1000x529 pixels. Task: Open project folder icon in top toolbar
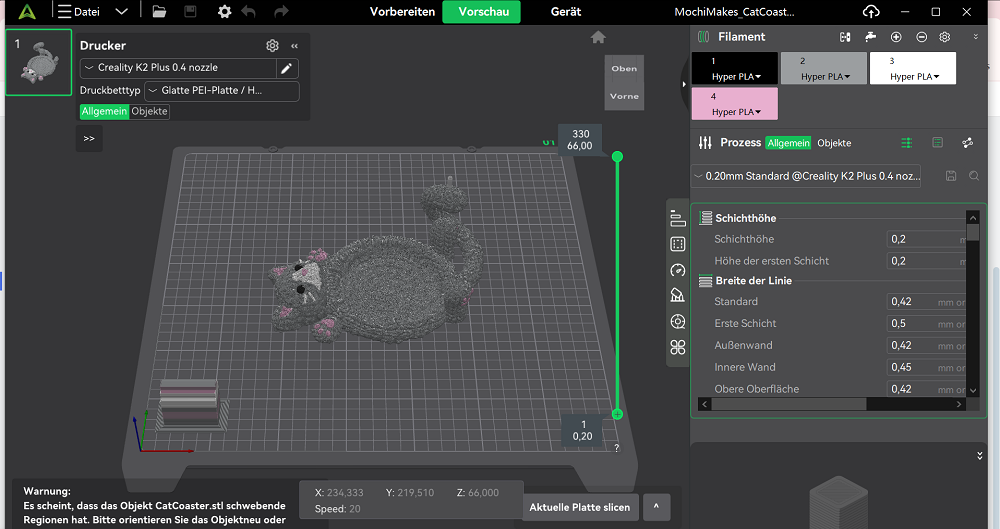pos(159,12)
